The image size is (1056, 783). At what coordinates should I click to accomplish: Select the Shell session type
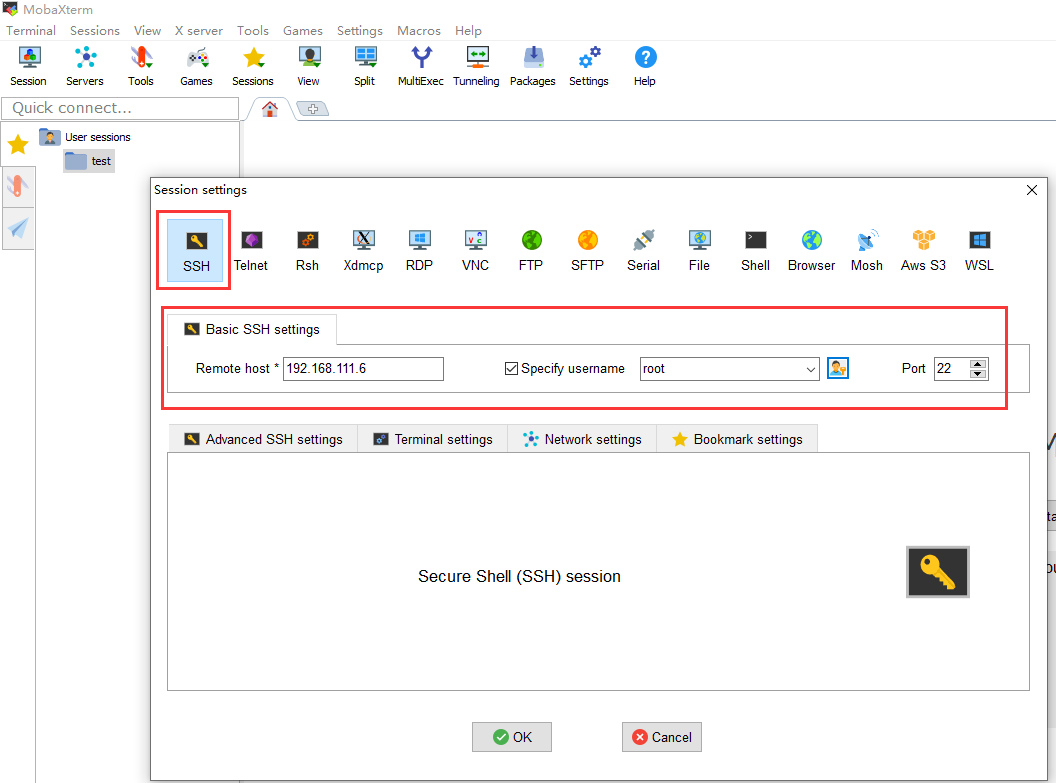pos(756,250)
